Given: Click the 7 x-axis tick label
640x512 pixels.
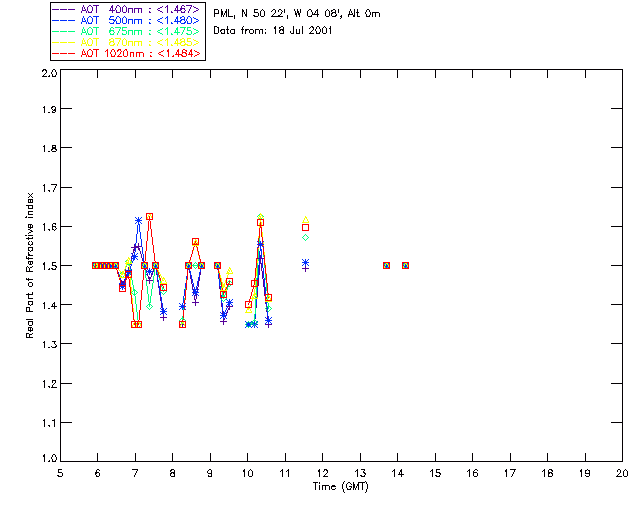Looking at the screenshot, I should 135,473.
